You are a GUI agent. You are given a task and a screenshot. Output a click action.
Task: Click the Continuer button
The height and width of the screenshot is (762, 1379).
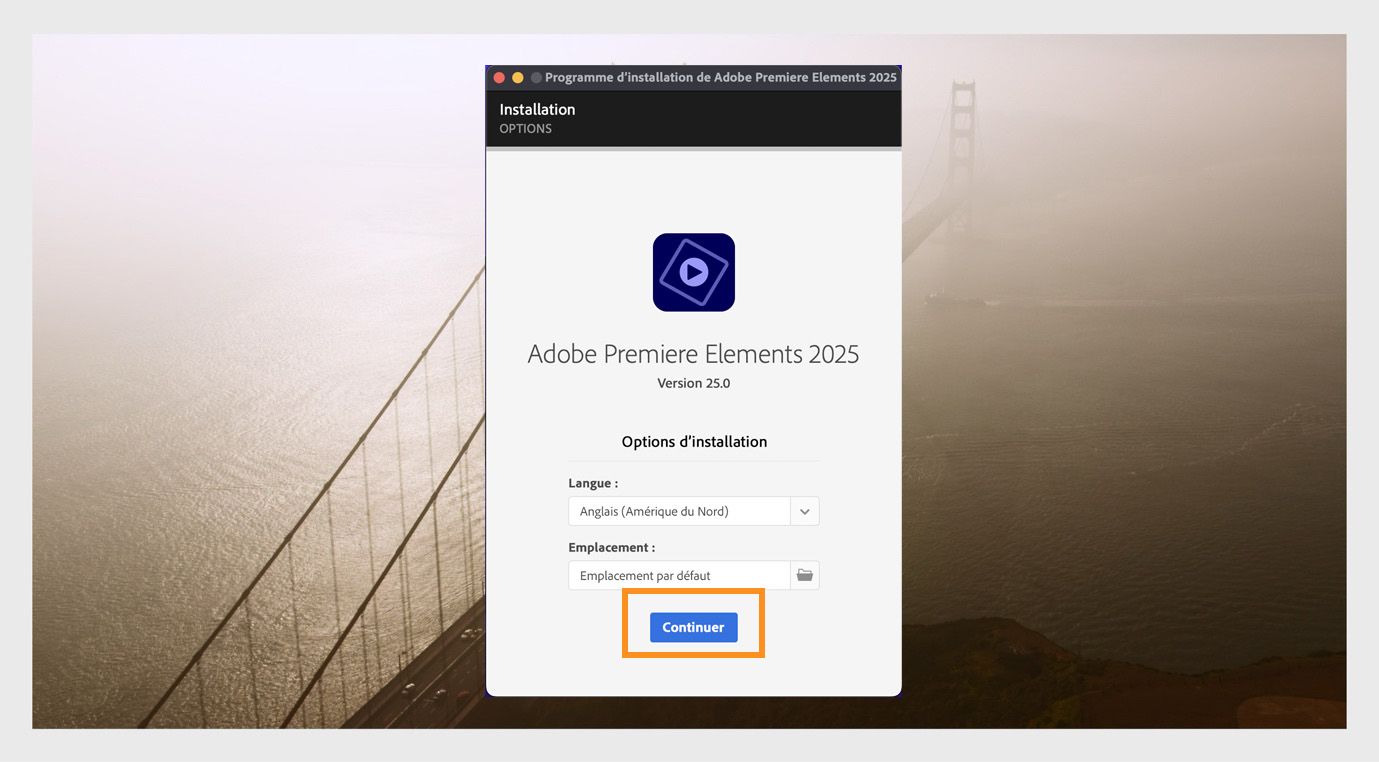pos(693,627)
